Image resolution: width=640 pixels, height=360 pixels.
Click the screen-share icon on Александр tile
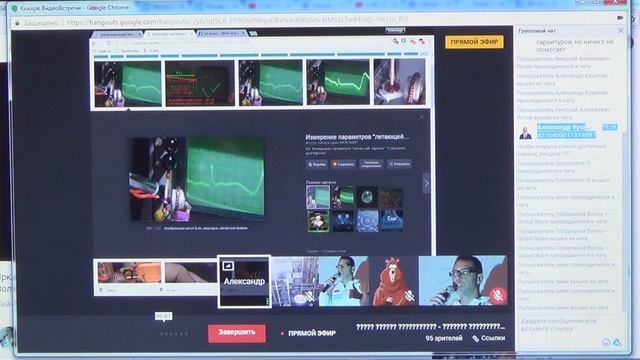click(x=228, y=266)
